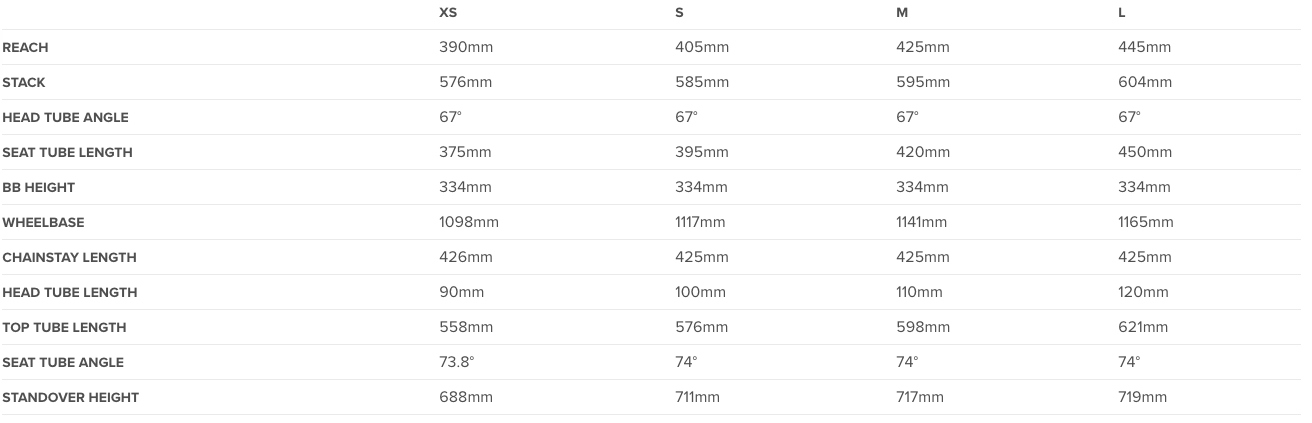Click the 1098mm wheelbase value
The image size is (1312, 423).
[x=469, y=222]
